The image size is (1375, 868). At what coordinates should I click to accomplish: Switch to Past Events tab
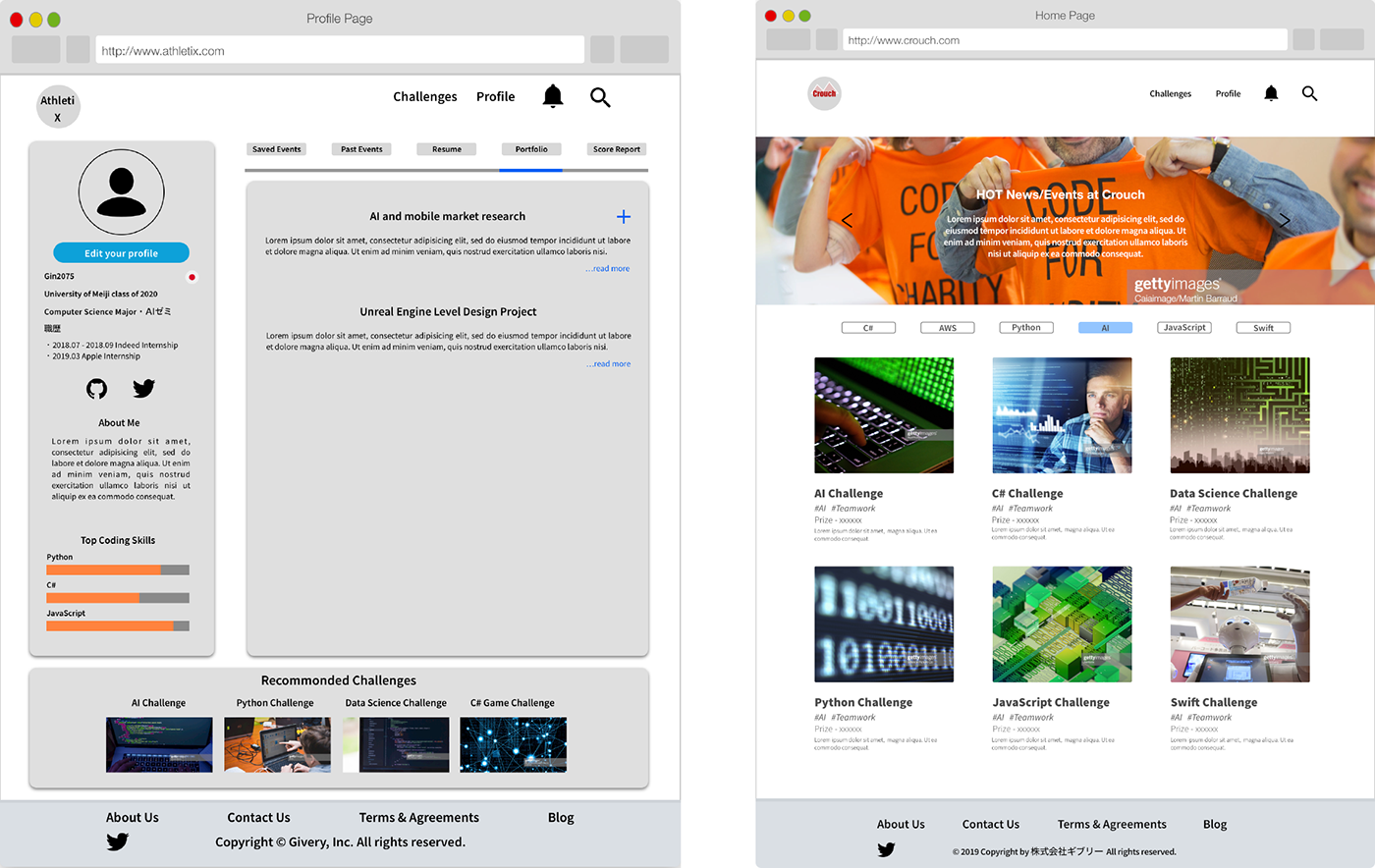(361, 149)
